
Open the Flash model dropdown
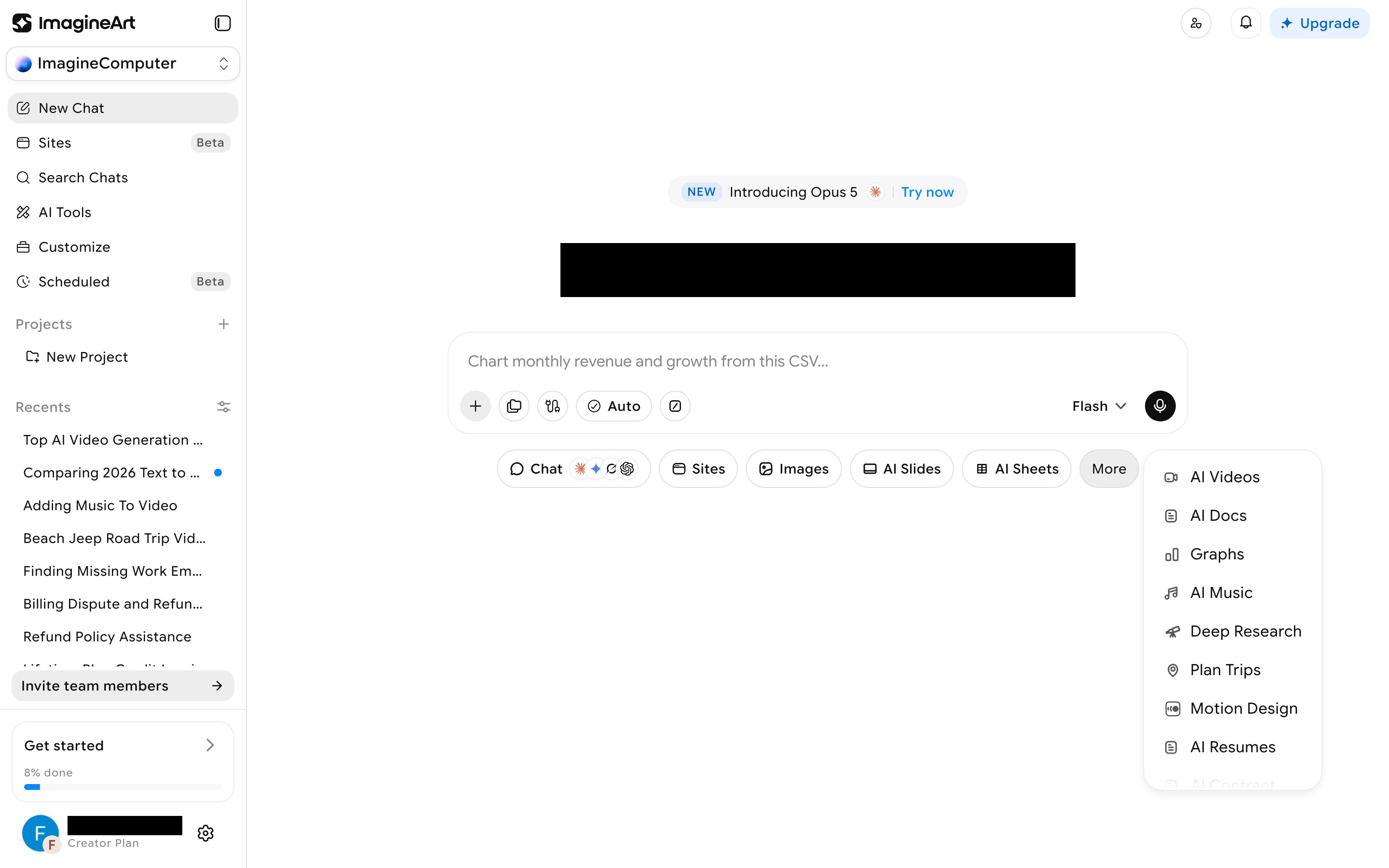1099,406
